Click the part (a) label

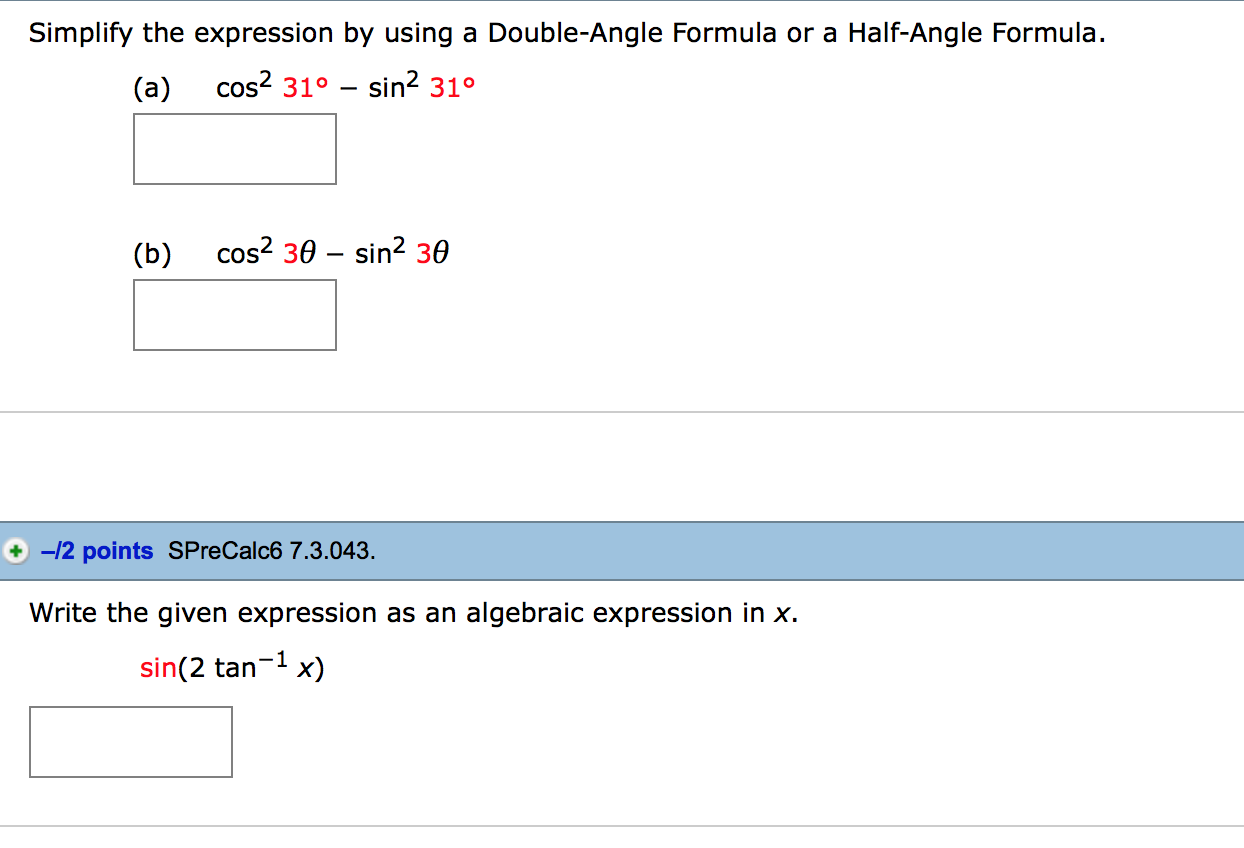click(x=150, y=89)
